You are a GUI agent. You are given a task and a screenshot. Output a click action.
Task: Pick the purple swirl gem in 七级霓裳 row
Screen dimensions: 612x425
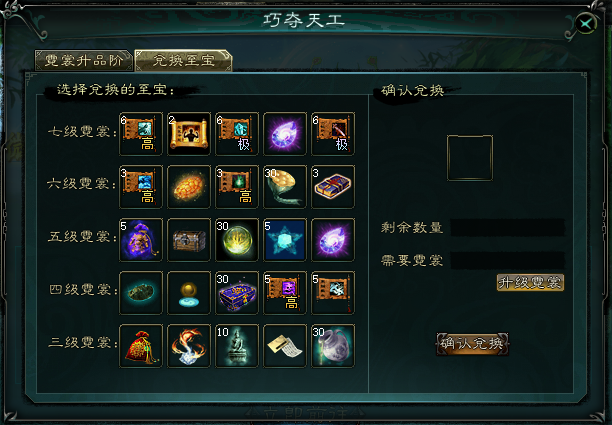tap(285, 134)
